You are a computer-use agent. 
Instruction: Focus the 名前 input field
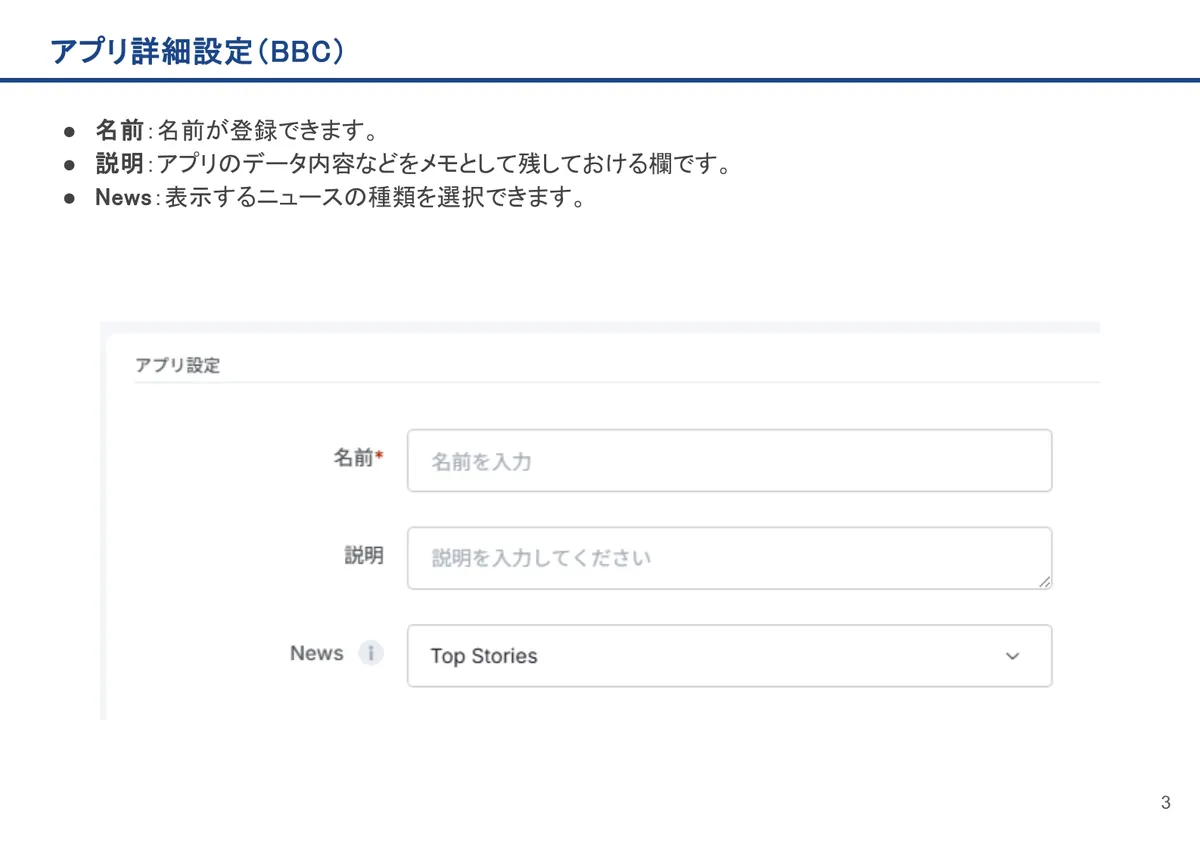point(729,461)
